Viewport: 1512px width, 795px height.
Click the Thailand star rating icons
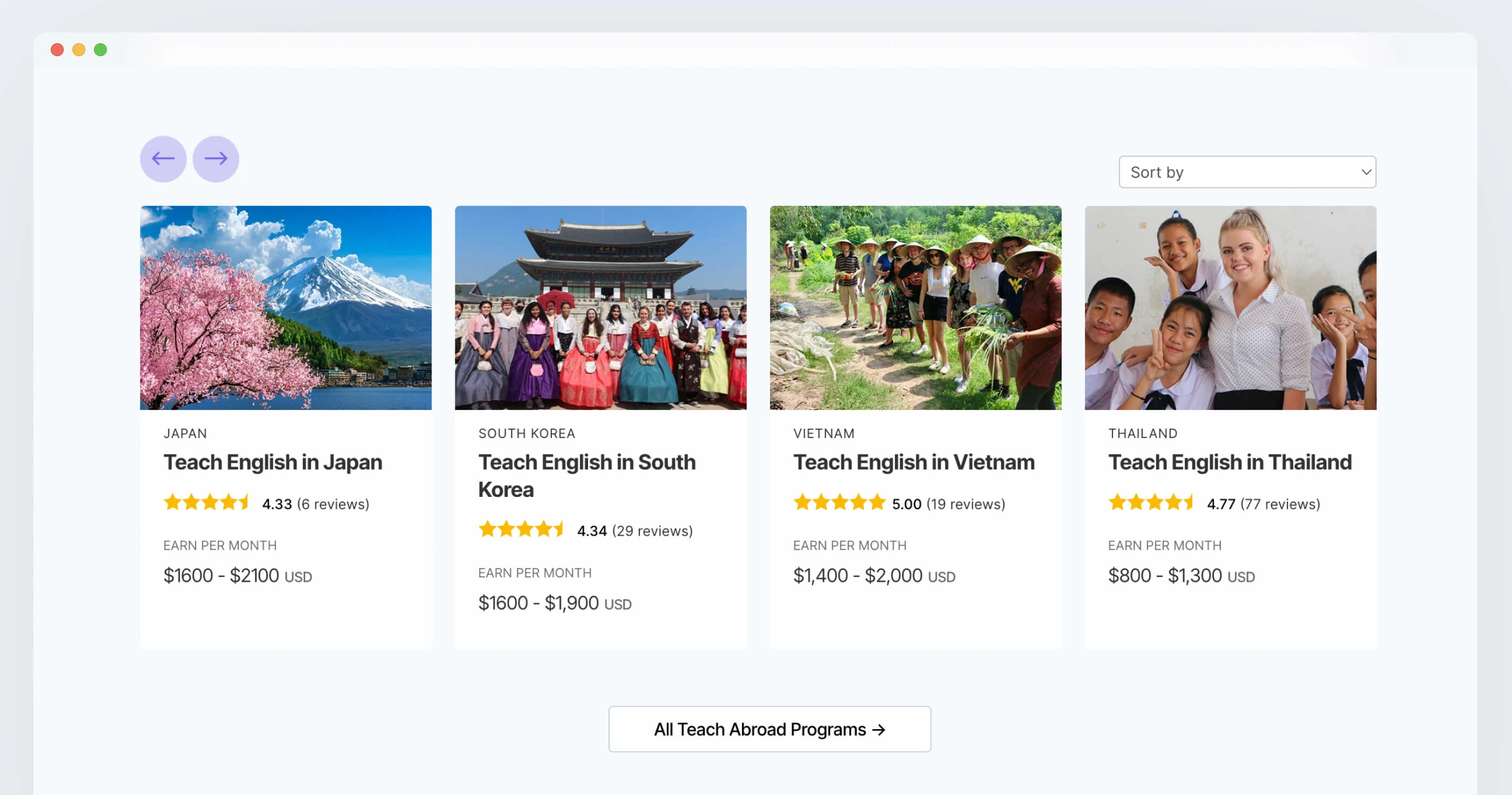1151,503
